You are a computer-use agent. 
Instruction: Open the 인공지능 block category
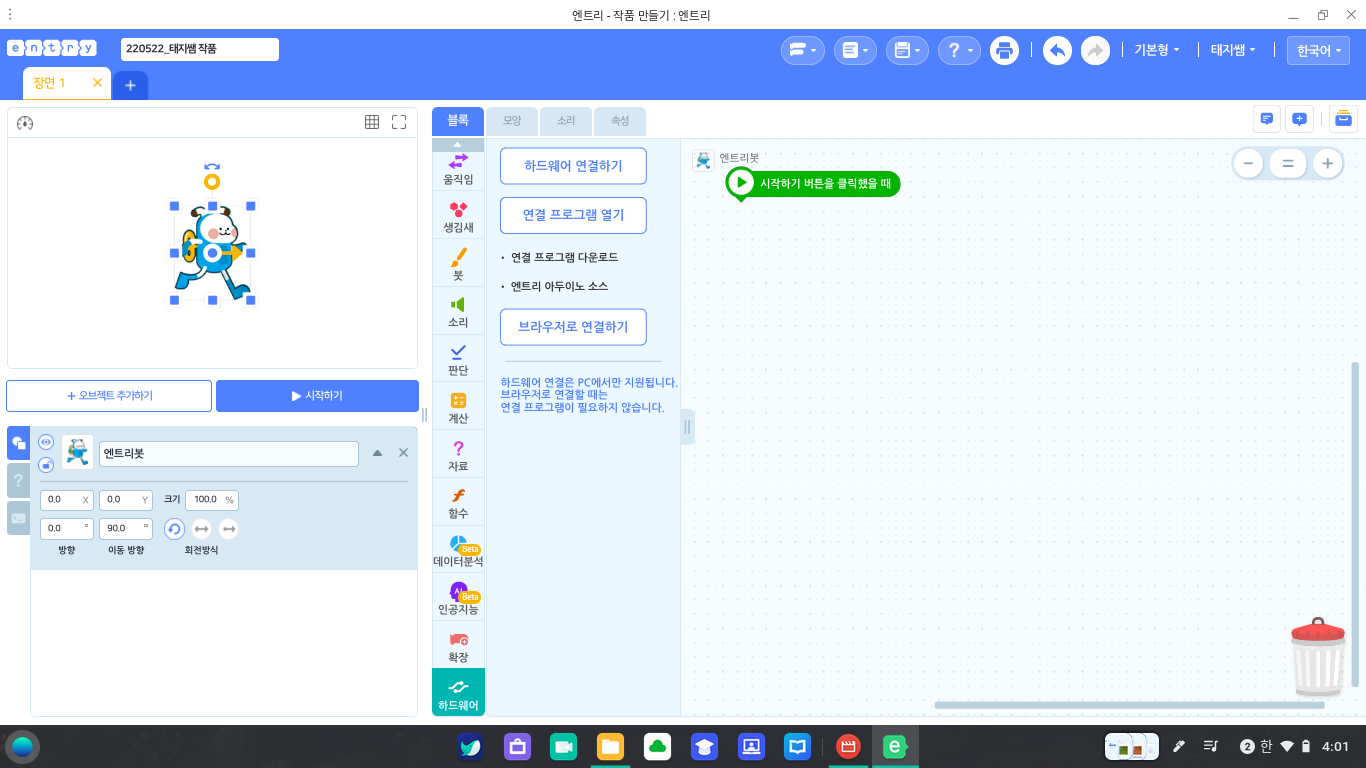(458, 599)
